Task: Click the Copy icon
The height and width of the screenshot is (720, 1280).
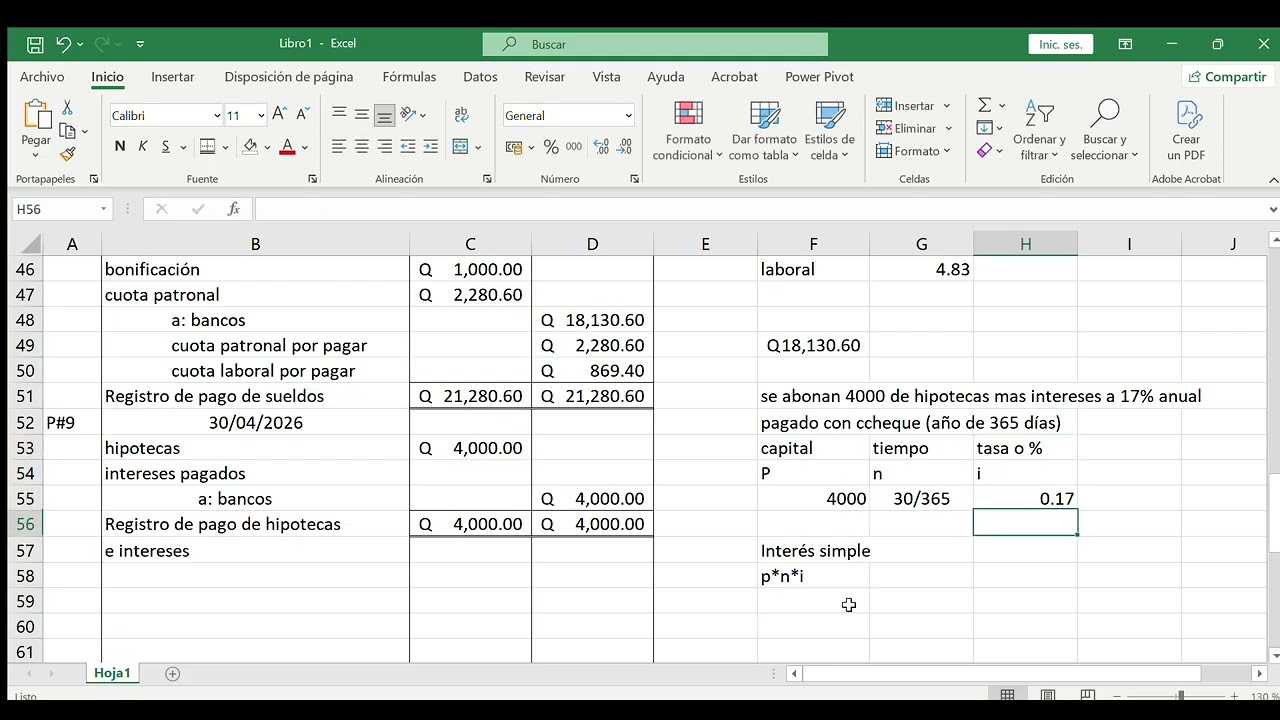Action: point(67,131)
